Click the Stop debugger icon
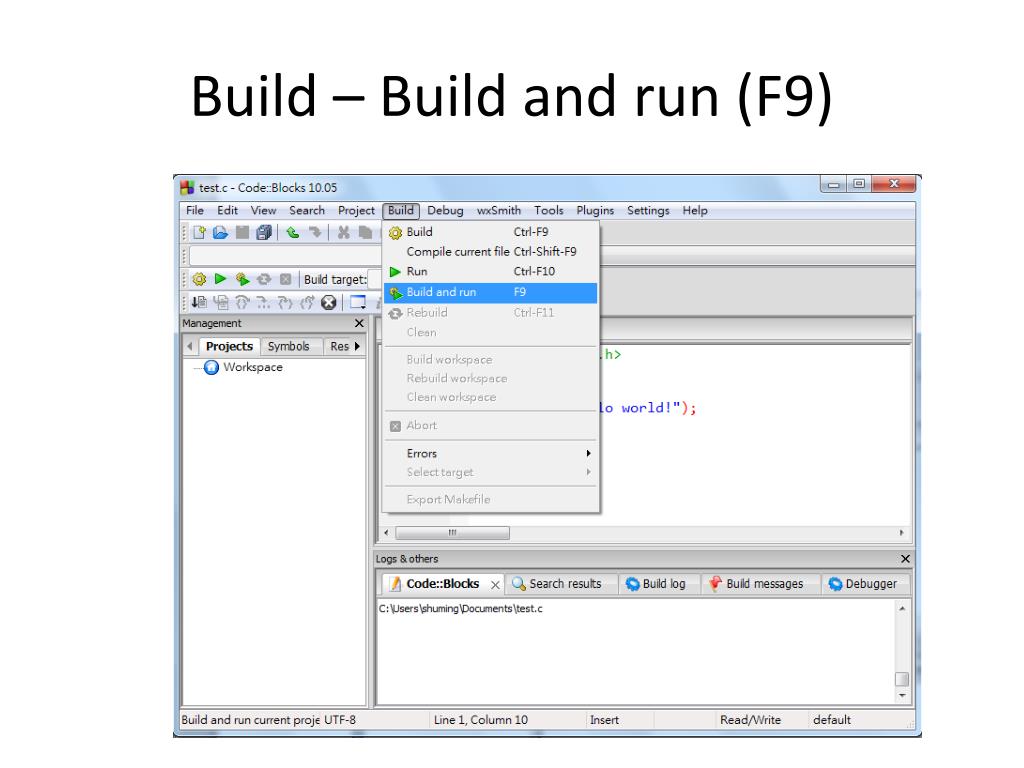1024x768 pixels. (x=328, y=302)
